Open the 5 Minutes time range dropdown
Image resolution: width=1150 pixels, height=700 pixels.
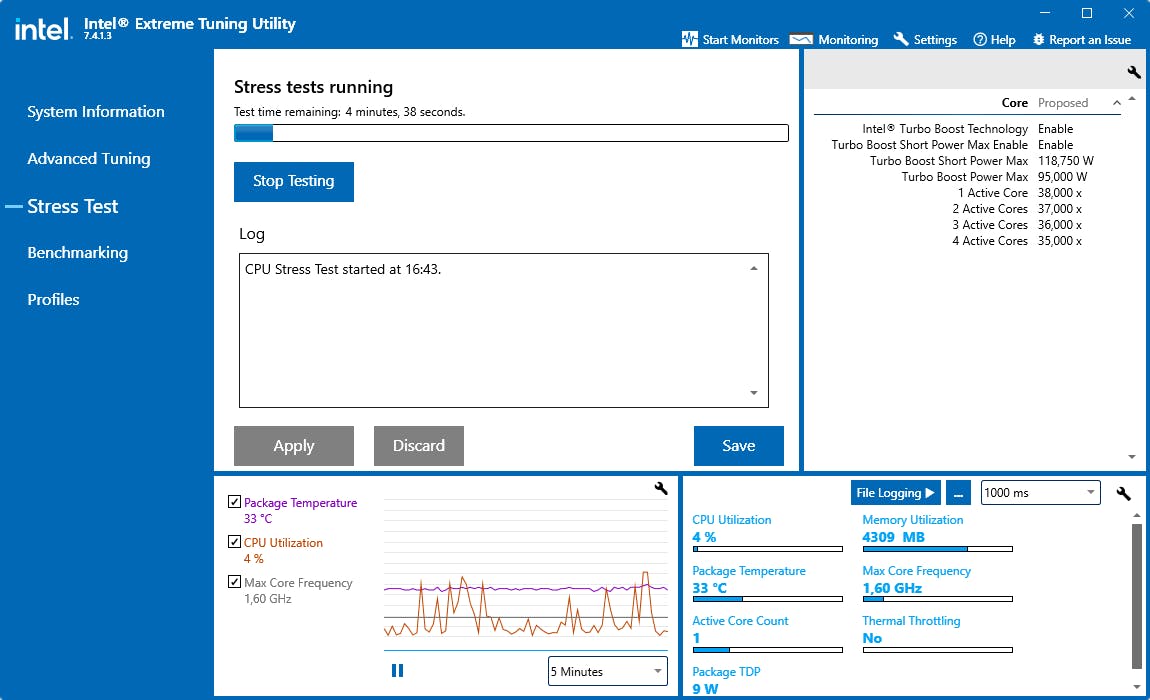coord(608,671)
